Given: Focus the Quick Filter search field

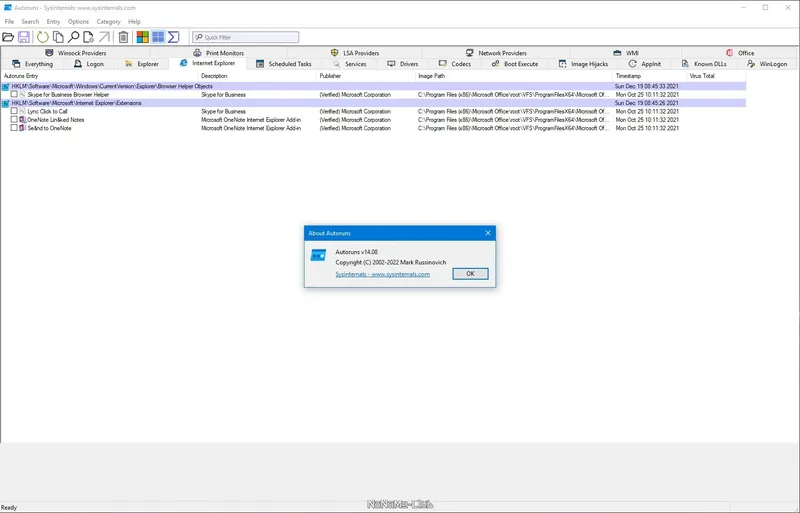Looking at the screenshot, I should pos(245,37).
